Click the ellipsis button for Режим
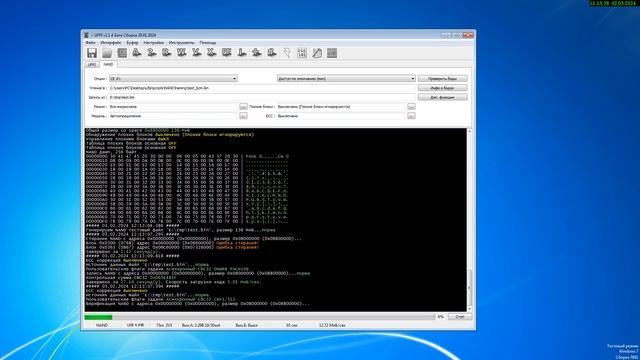 pyautogui.click(x=243, y=107)
